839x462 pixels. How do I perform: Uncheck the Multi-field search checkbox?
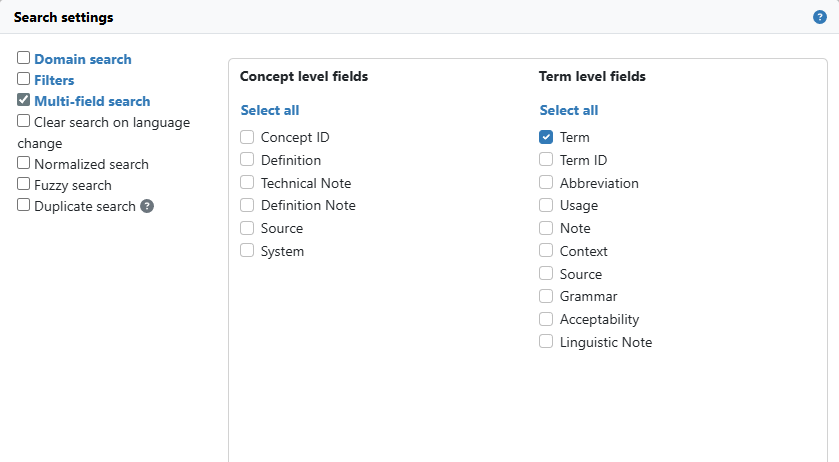[x=24, y=100]
